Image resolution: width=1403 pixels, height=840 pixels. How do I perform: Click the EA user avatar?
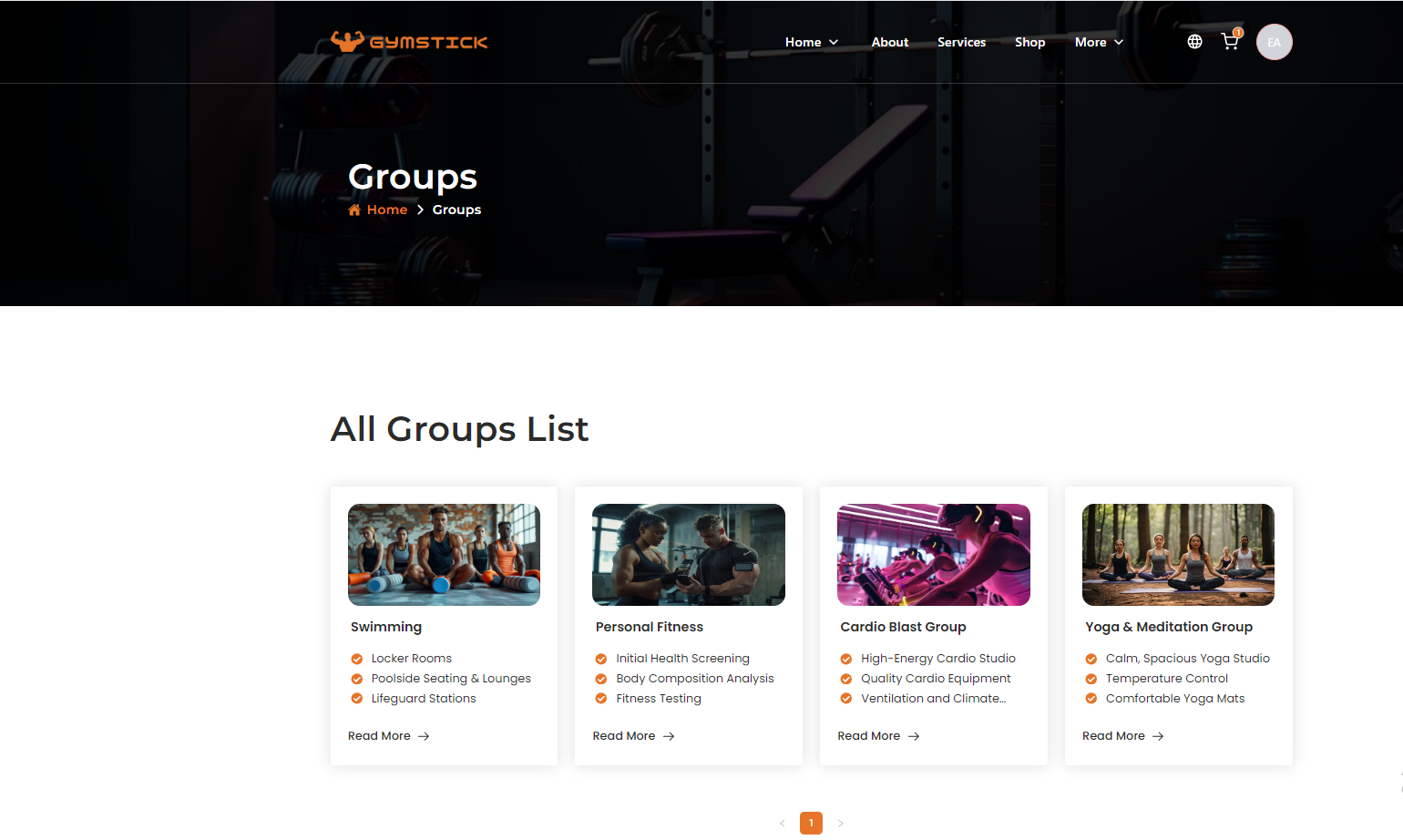point(1274,42)
